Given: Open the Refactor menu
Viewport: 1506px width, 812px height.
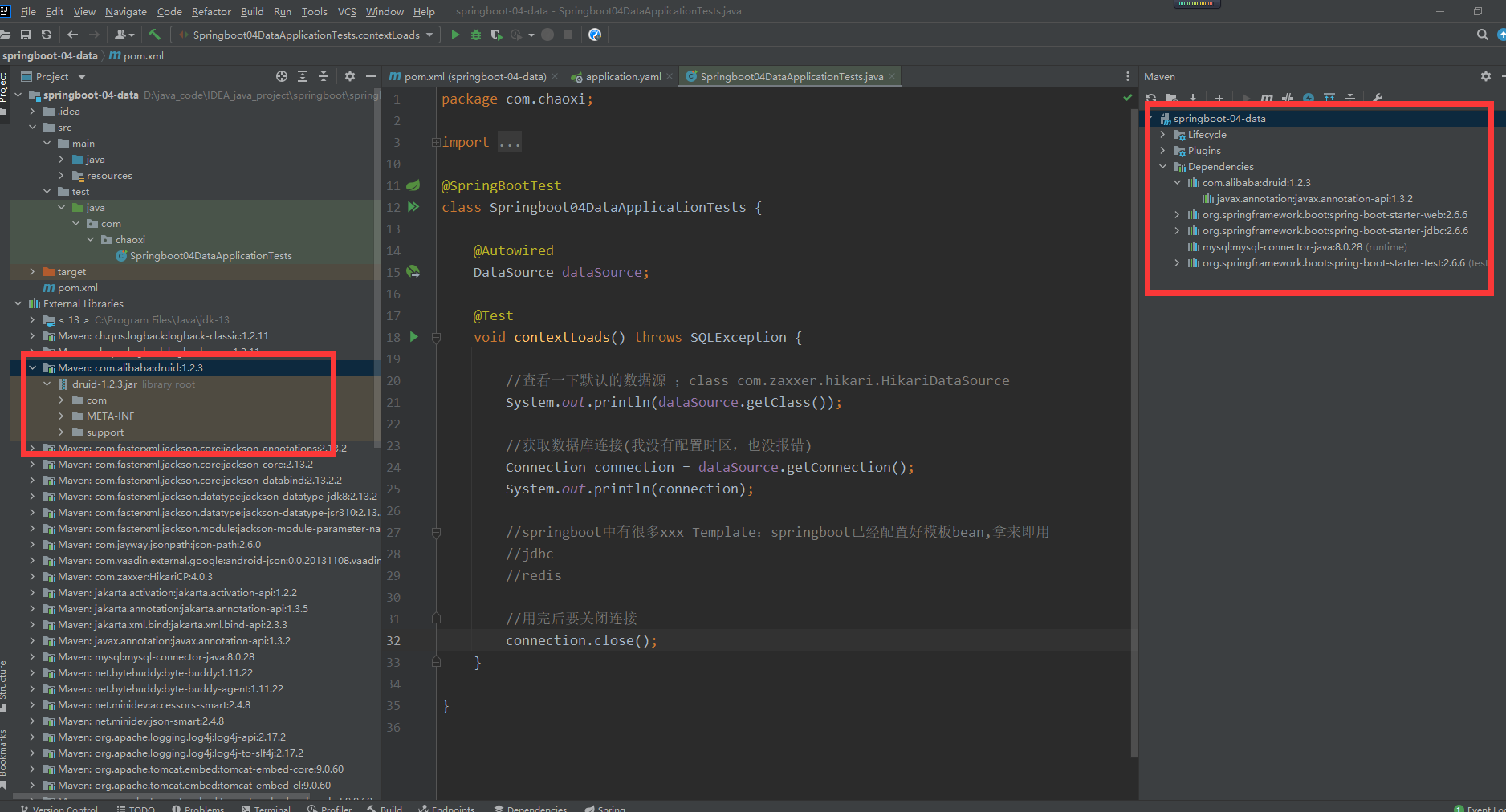Looking at the screenshot, I should click(x=211, y=11).
